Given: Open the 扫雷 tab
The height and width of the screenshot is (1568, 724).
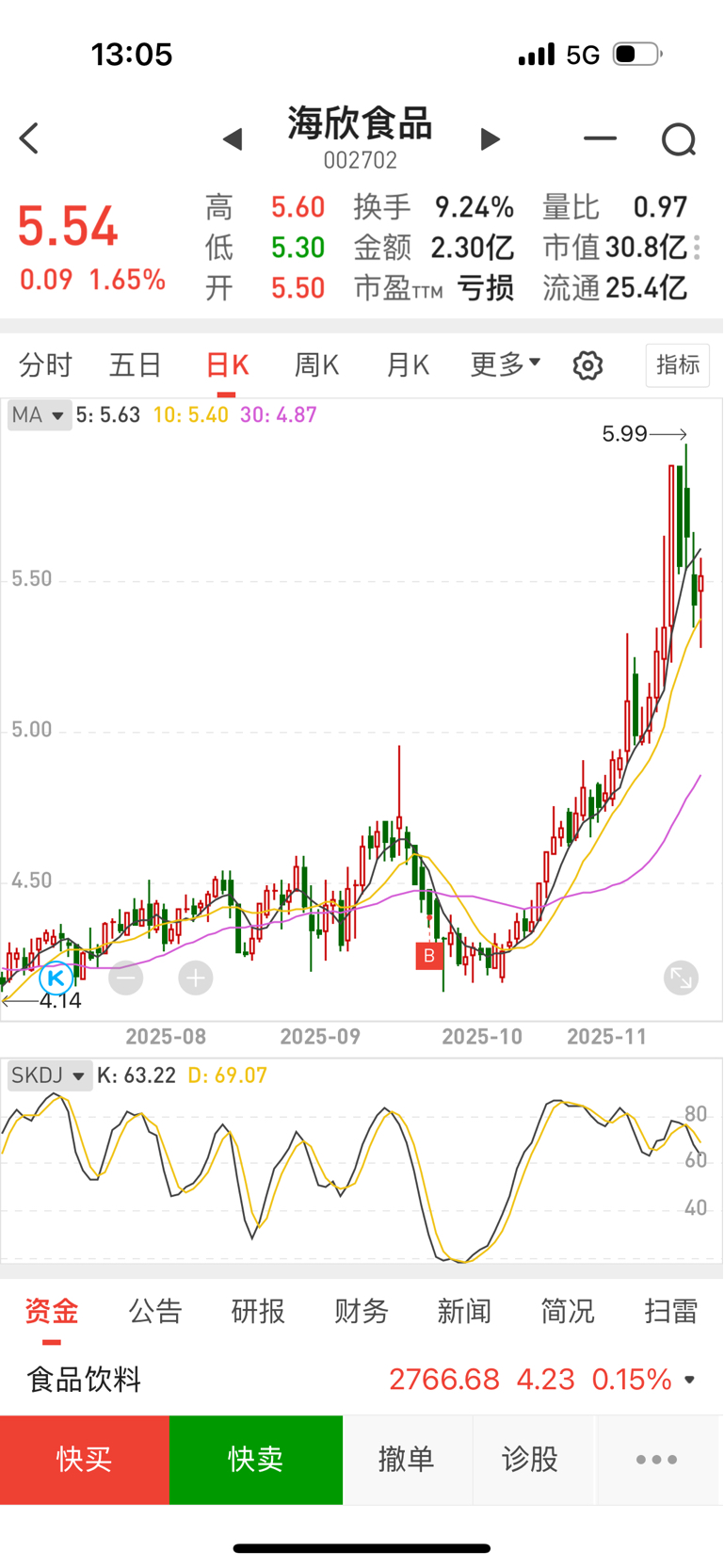Looking at the screenshot, I should 671,1311.
